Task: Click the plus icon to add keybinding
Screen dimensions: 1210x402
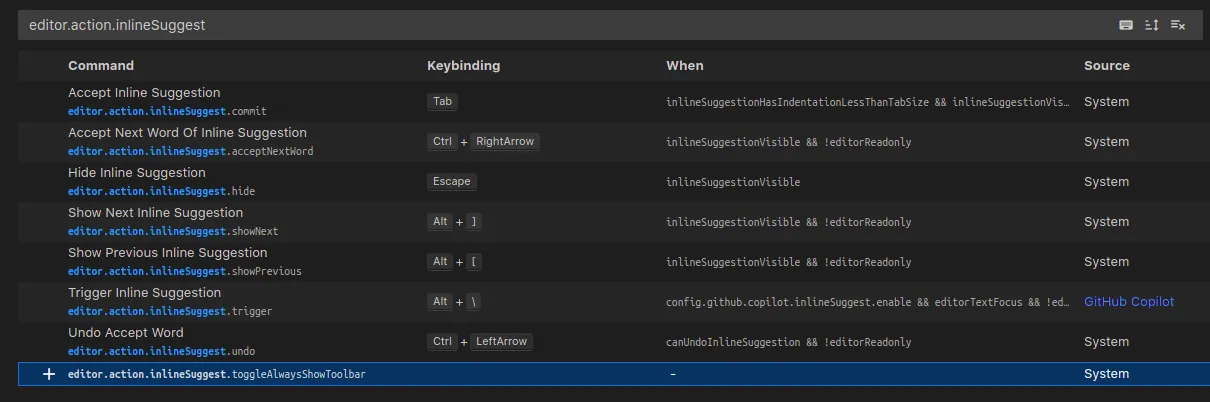Action: 49,374
